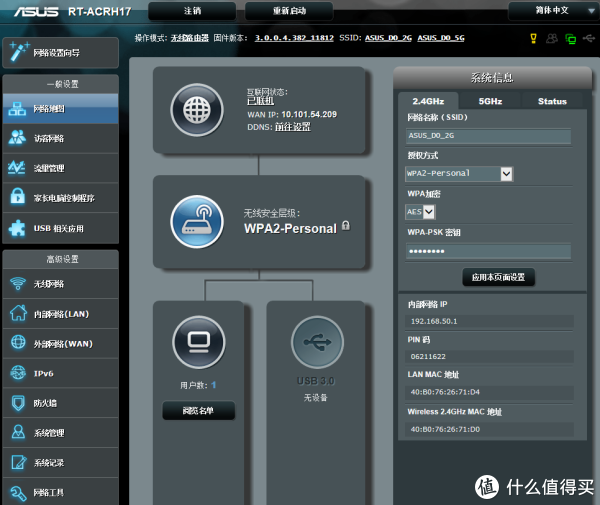Viewport: 600px width, 505px height.
Task: Open Traffic Manager (流量管理) icon
Action: [x=17, y=168]
